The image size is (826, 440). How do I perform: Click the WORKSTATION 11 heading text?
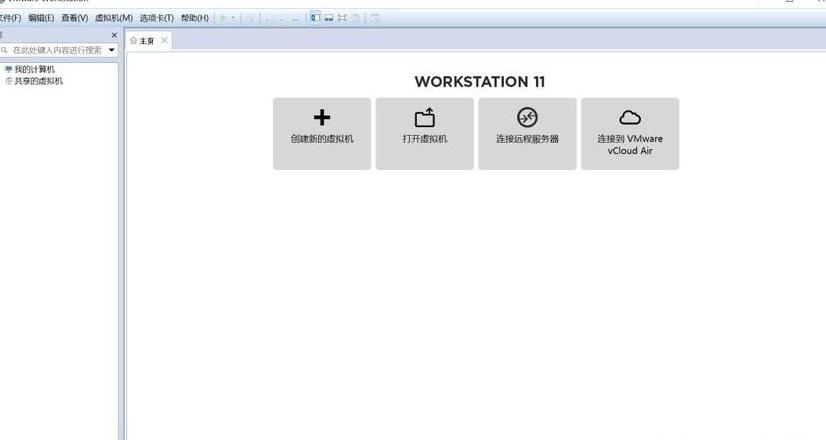click(x=479, y=82)
